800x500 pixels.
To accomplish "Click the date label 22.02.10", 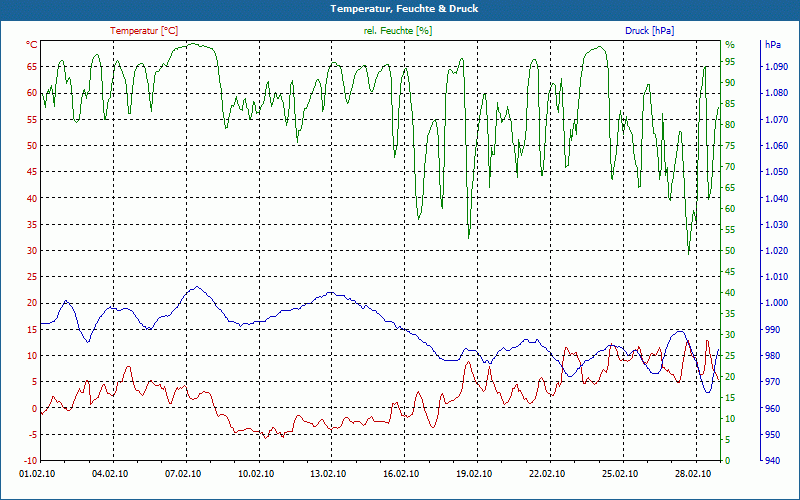I will (547, 474).
